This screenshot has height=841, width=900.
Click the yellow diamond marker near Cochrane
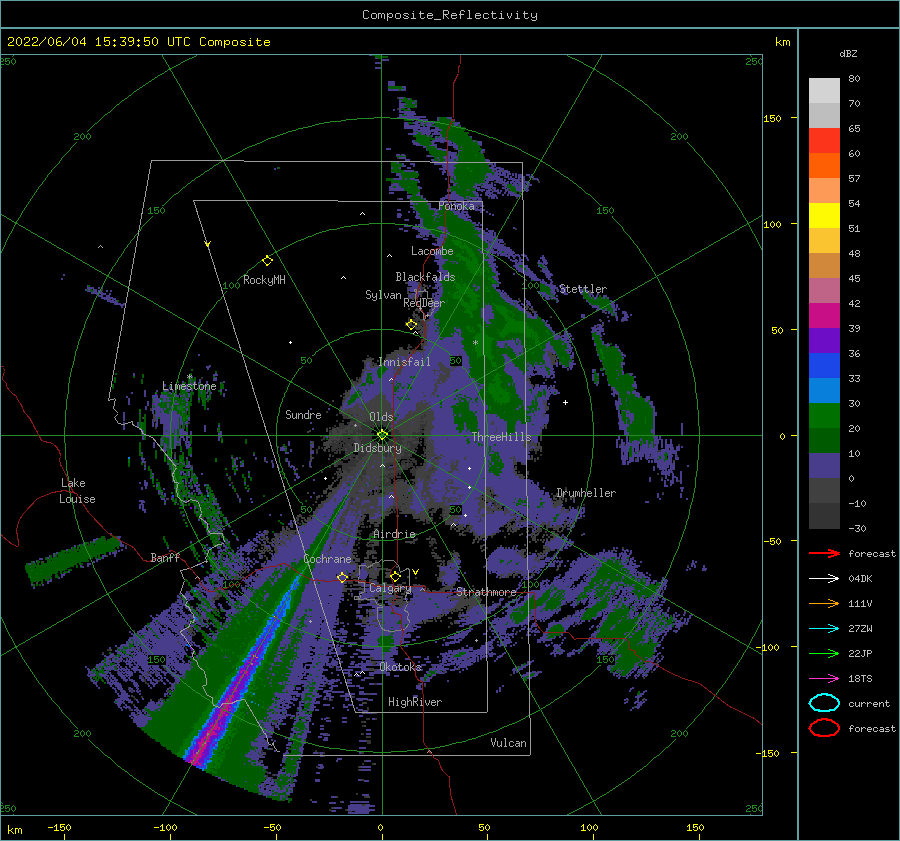point(342,577)
